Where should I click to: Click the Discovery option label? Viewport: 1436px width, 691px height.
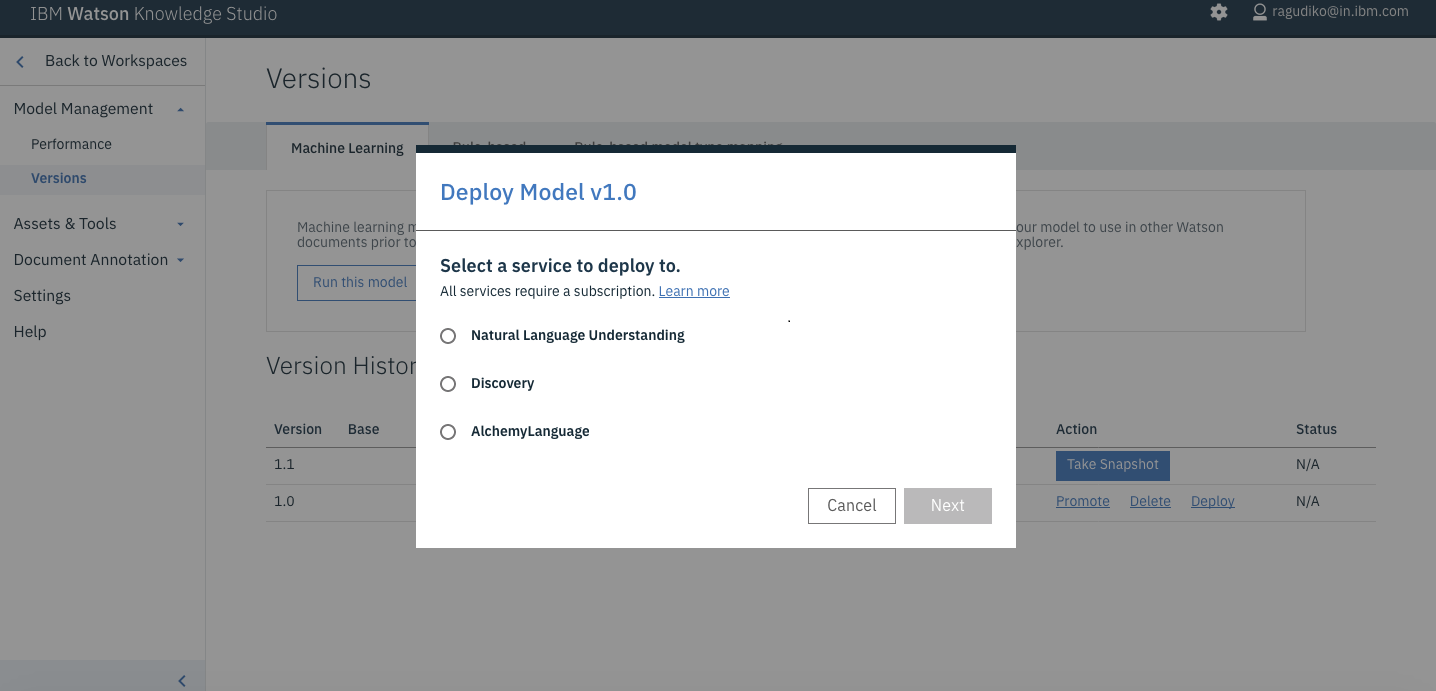[503, 384]
